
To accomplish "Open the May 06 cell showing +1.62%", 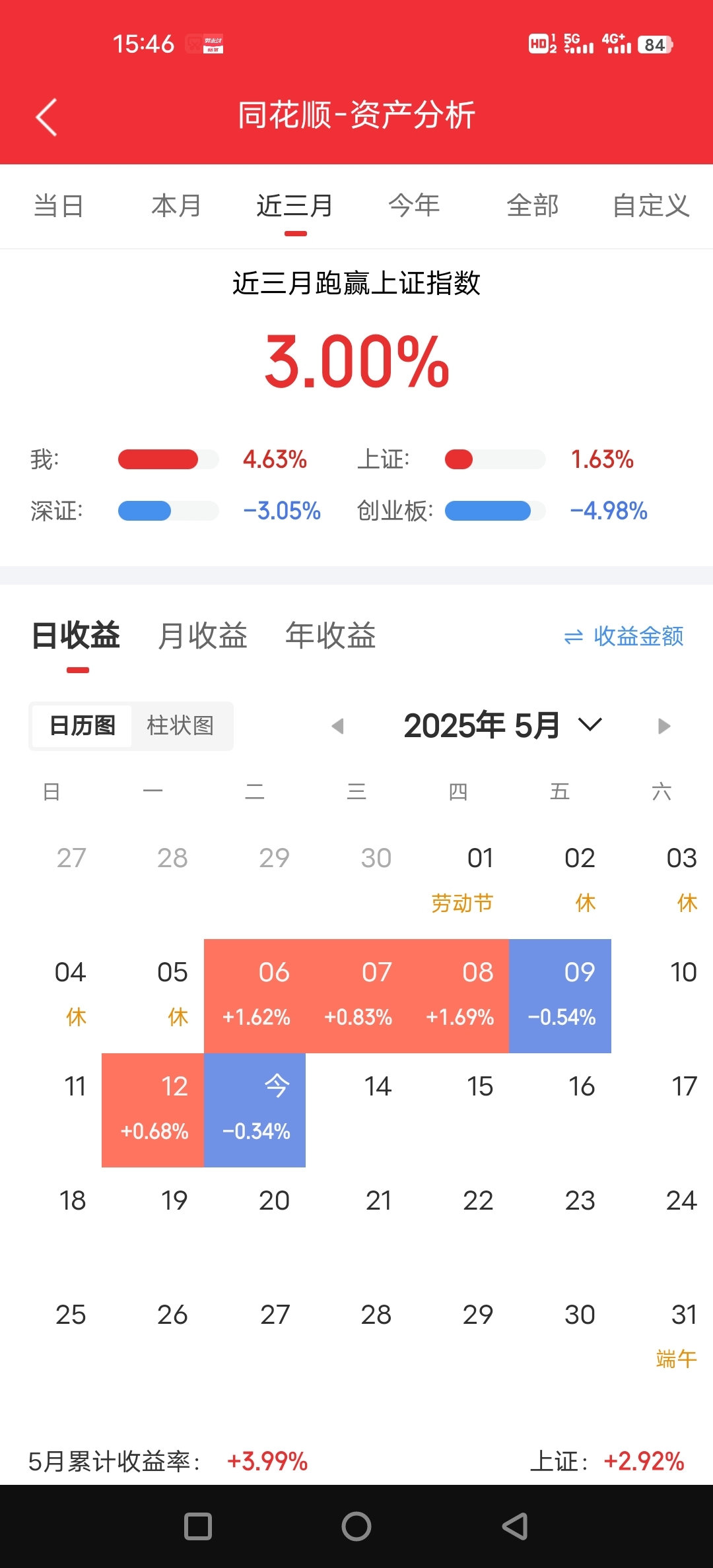I will (255, 996).
